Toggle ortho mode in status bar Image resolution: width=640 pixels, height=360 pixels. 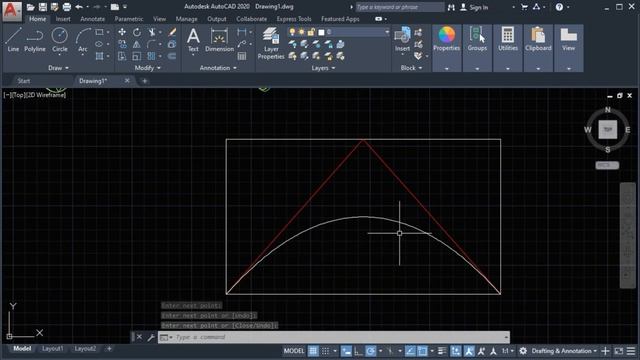358,351
